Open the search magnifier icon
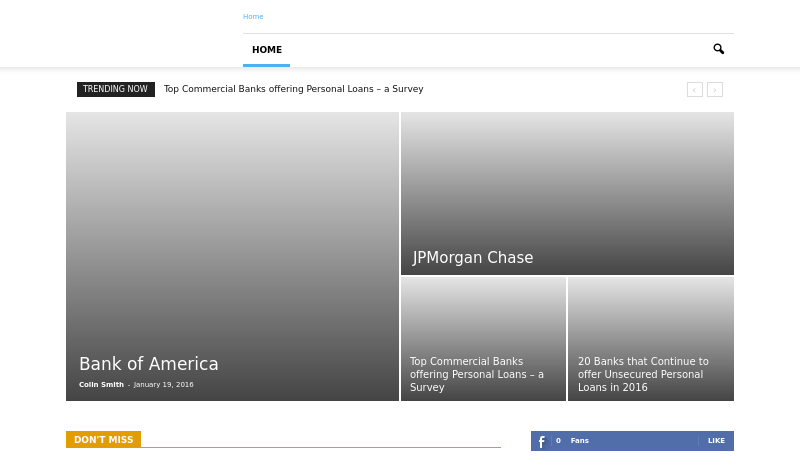Viewport: 800px width, 456px height. [x=718, y=49]
